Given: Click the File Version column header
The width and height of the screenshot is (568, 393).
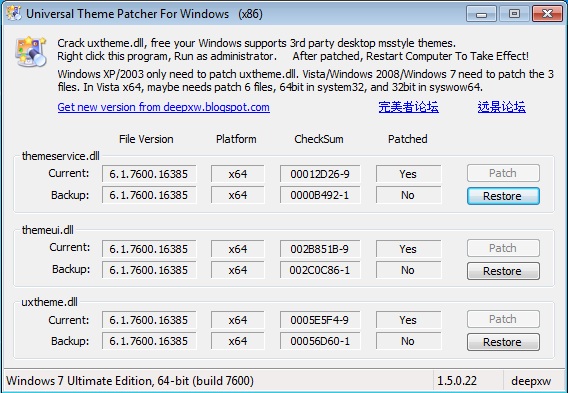Looking at the screenshot, I should point(146,139).
